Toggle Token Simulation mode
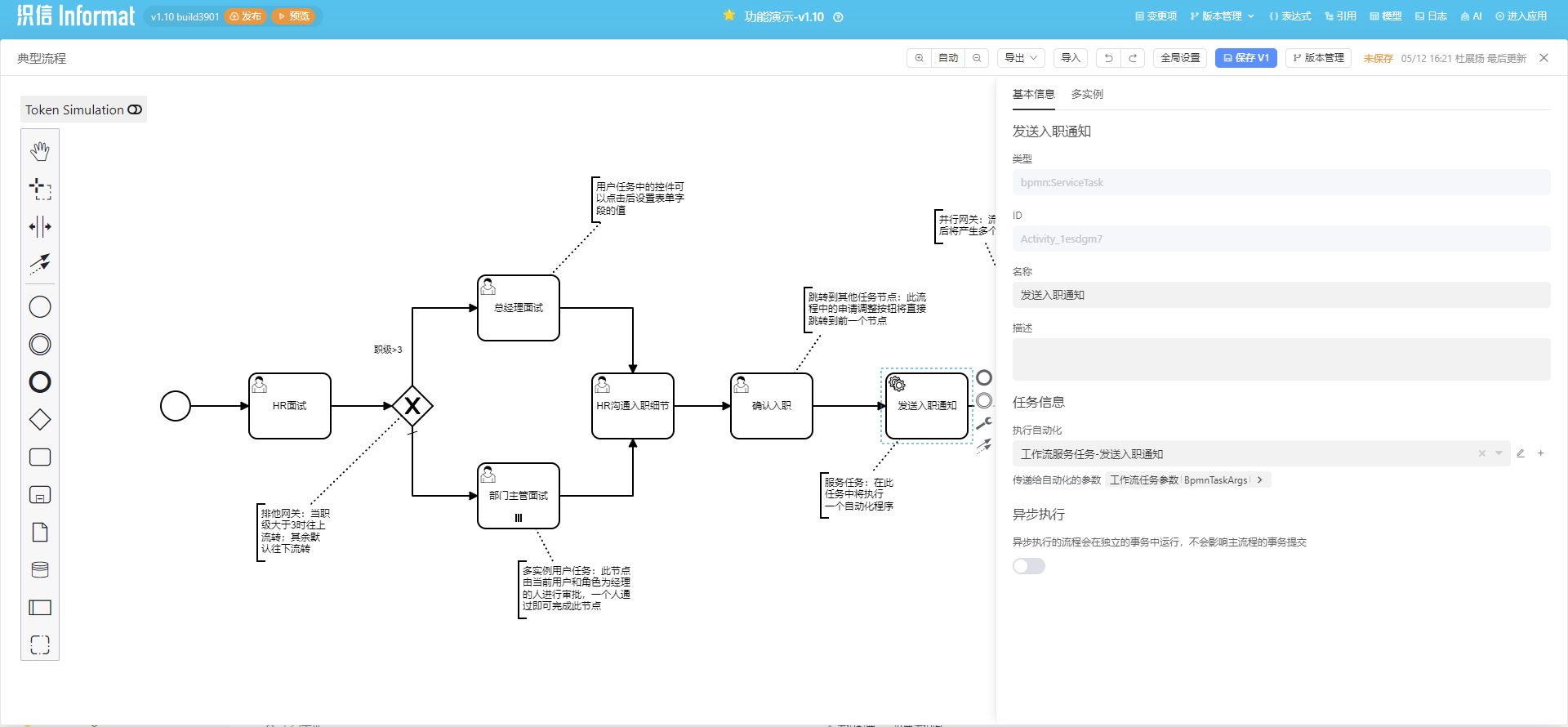Image resolution: width=1568 pixels, height=727 pixels. click(83, 109)
